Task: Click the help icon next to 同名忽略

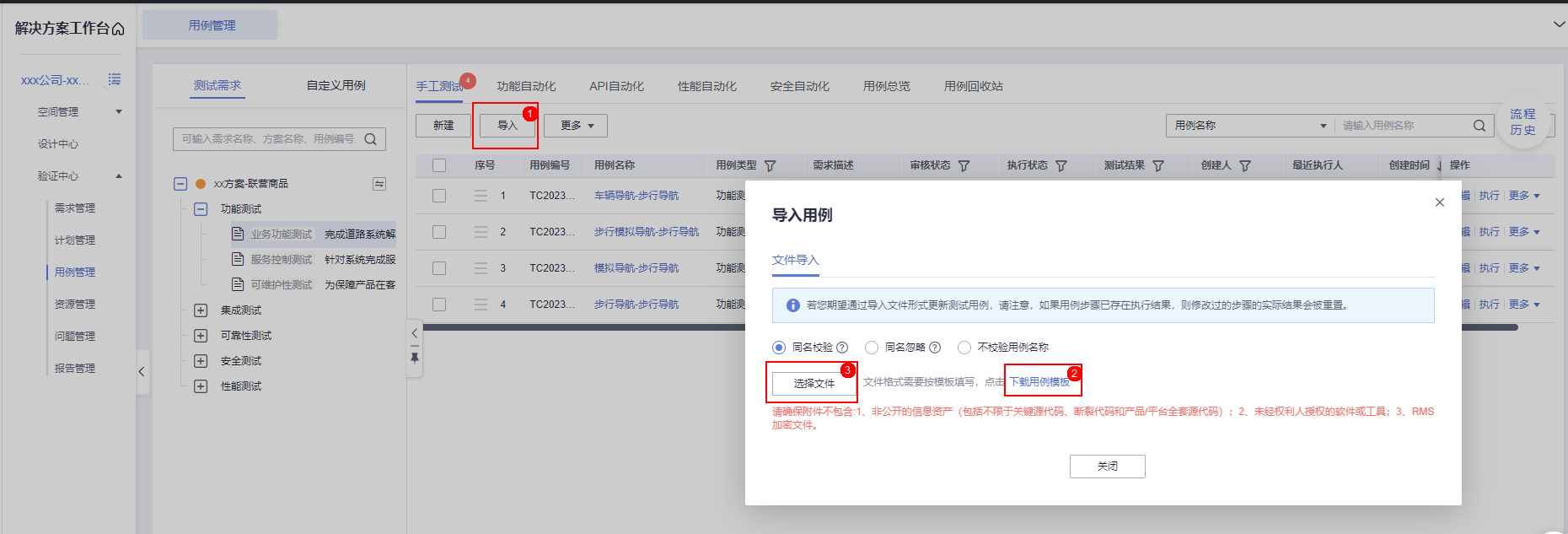Action: 935,348
